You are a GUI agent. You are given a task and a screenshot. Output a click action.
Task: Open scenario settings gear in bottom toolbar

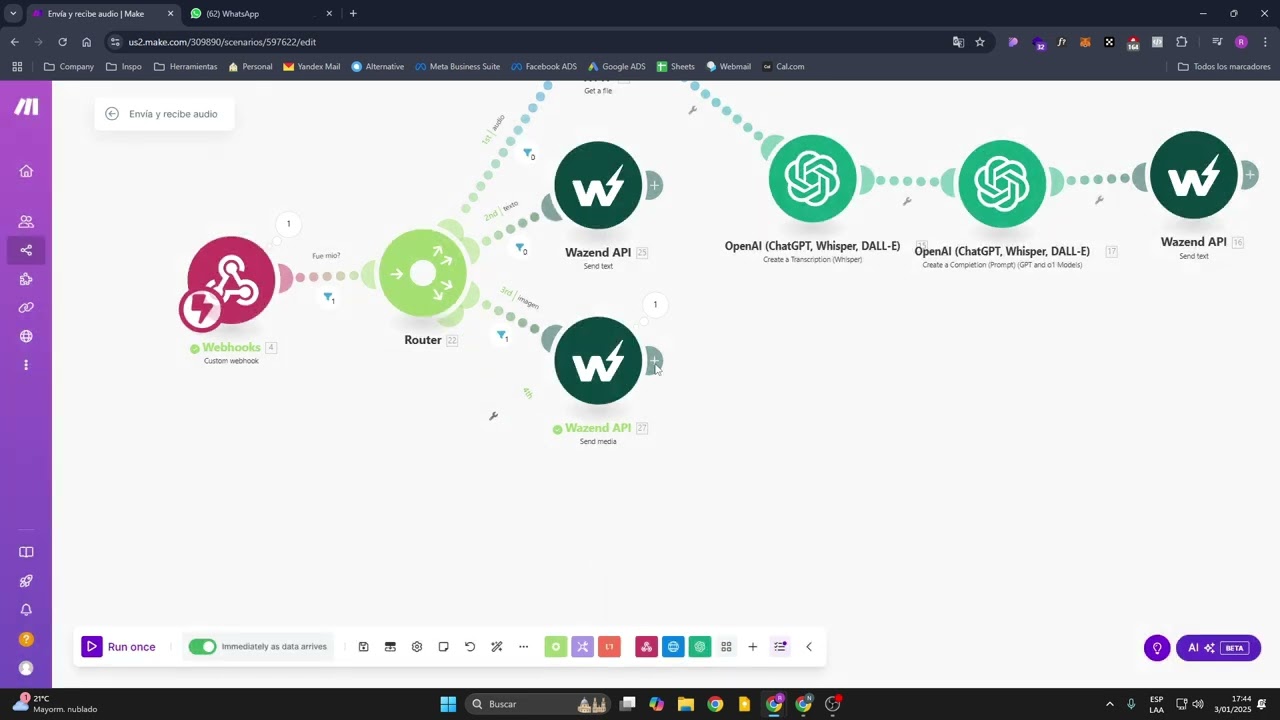coord(417,647)
